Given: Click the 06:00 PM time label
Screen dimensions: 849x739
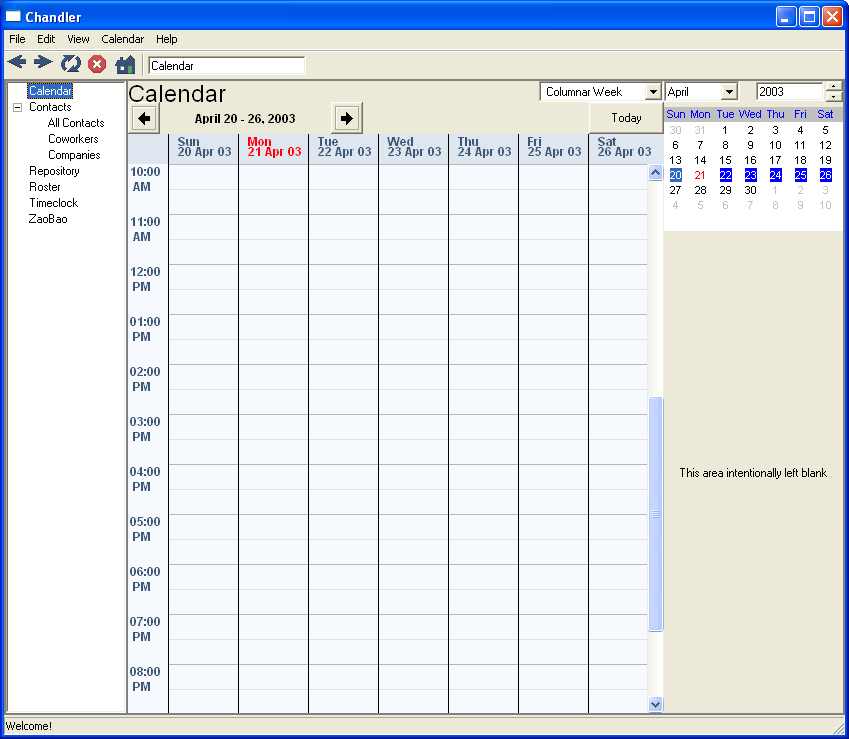Looking at the screenshot, I should click(145, 579).
